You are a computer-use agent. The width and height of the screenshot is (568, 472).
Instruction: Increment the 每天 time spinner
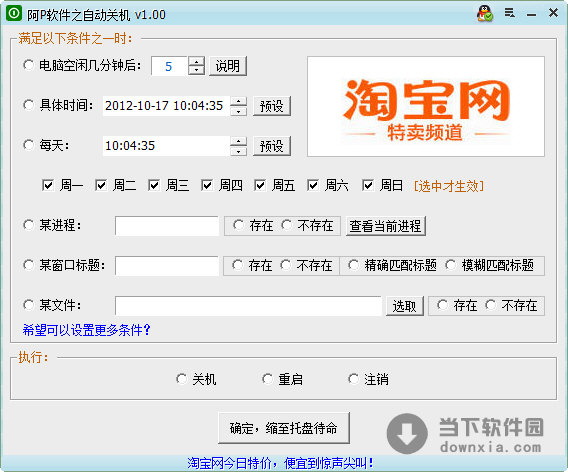point(238,141)
